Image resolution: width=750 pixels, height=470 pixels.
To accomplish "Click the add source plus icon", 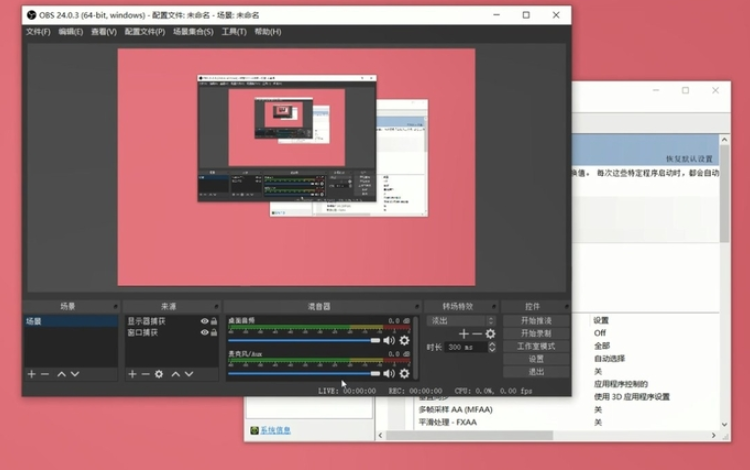I will pyautogui.click(x=132, y=374).
